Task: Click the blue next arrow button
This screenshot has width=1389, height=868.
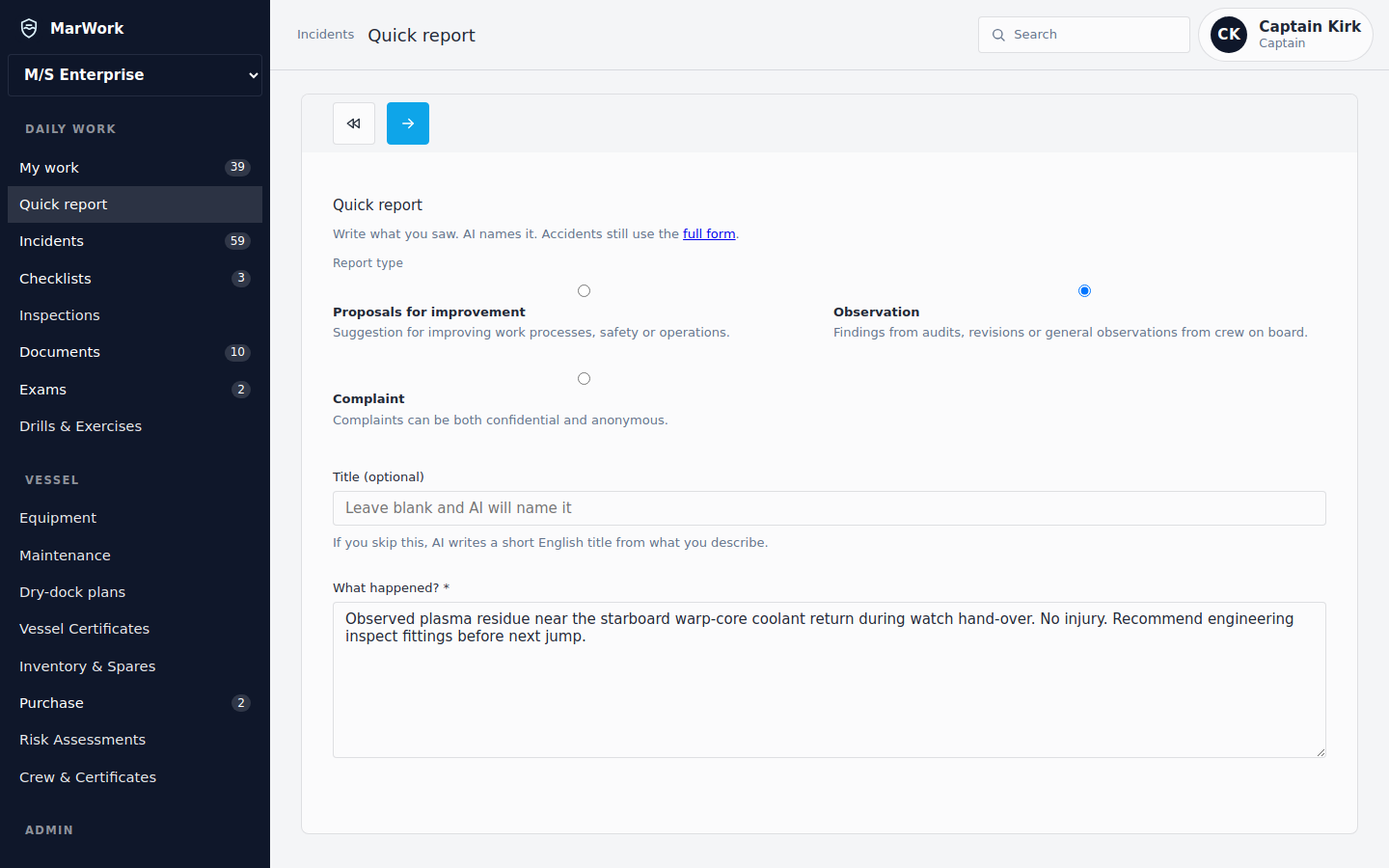Action: pyautogui.click(x=408, y=123)
